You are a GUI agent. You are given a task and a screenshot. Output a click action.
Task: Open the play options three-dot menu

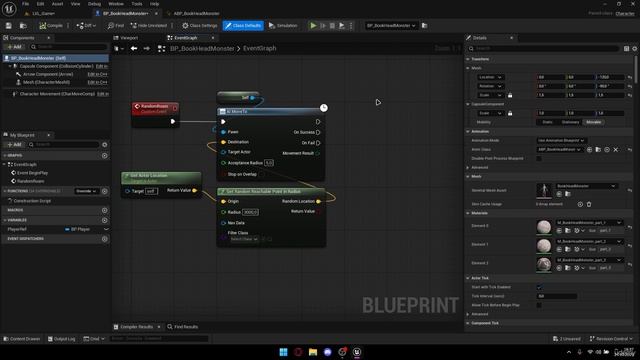click(351, 26)
